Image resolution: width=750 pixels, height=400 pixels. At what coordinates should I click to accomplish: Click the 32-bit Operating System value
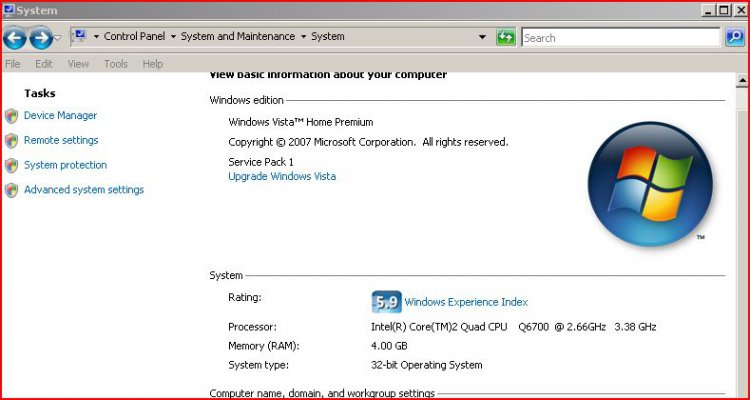(426, 365)
